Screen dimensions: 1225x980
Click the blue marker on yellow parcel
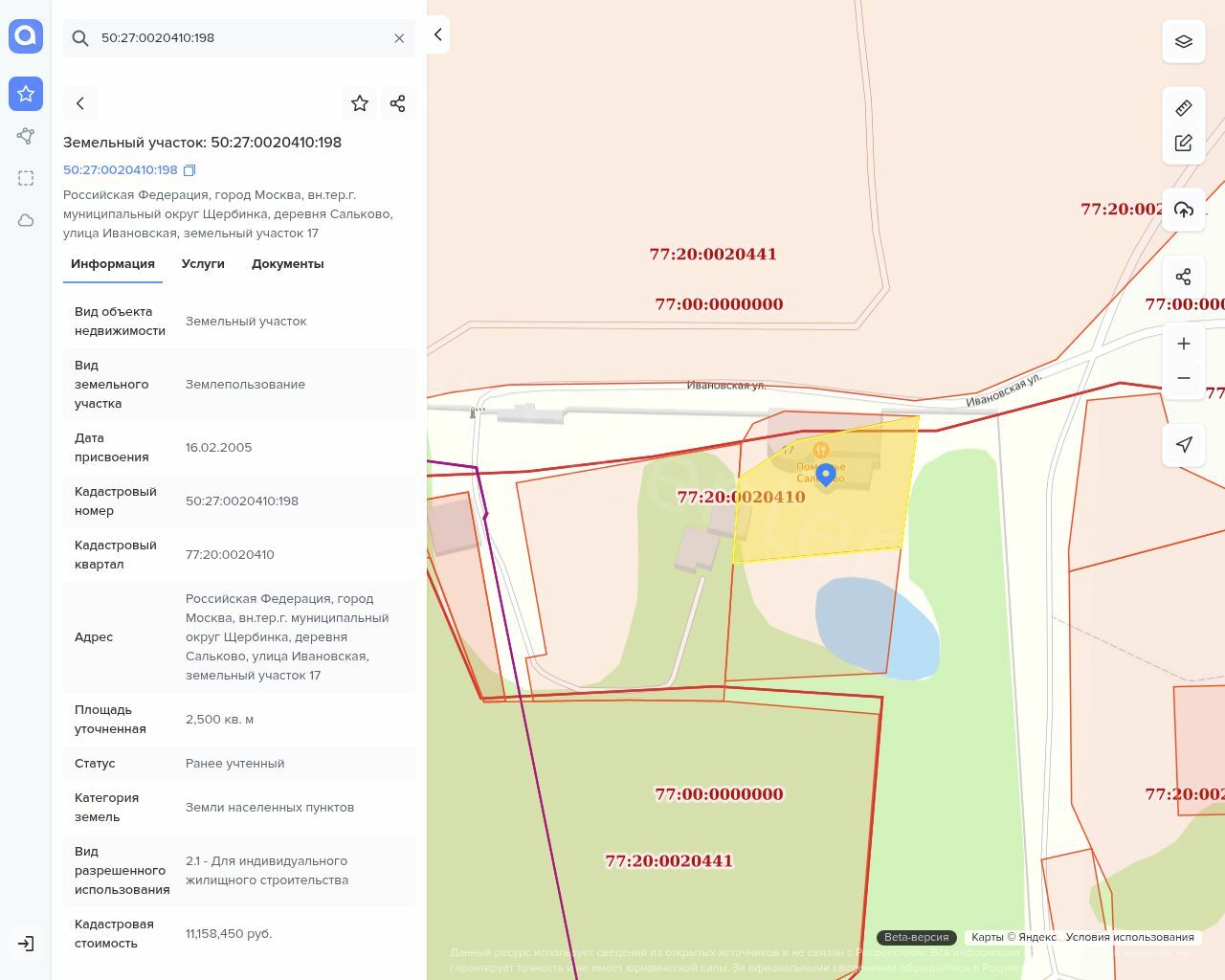pyautogui.click(x=826, y=474)
